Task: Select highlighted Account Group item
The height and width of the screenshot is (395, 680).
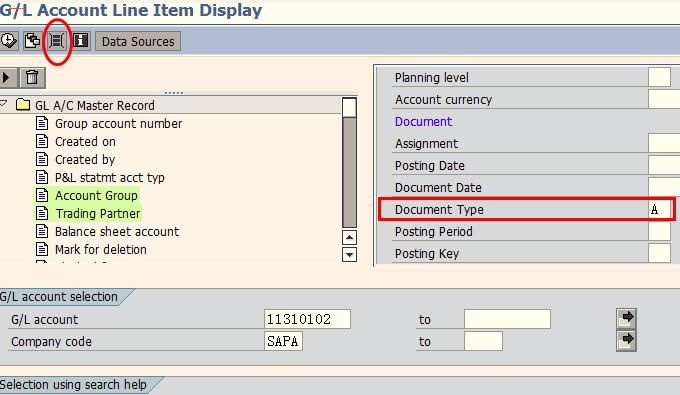Action: tap(96, 196)
